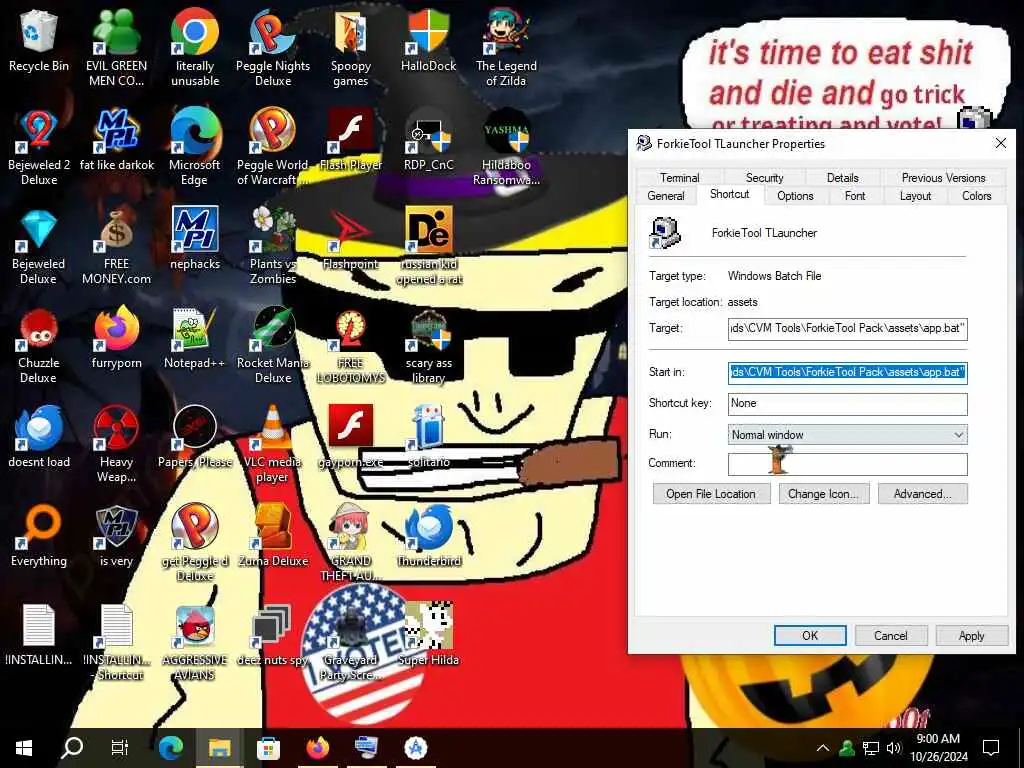Launch Peggle Nights Deluxe shortcut
The width and height of the screenshot is (1024, 768).
[x=273, y=48]
